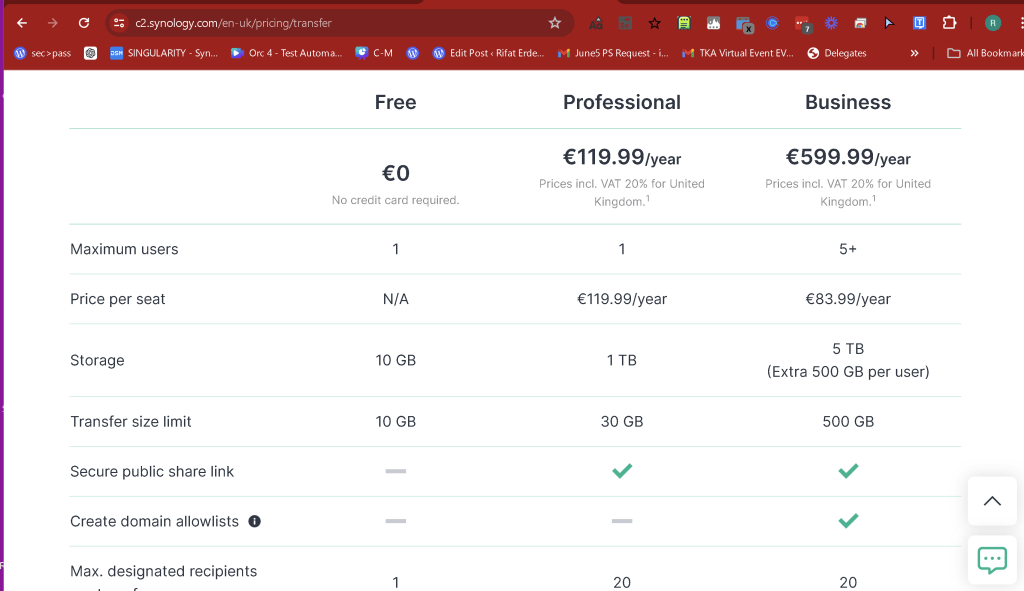Click the info icon next to Create domain allowlists
The height and width of the screenshot is (591, 1024).
click(255, 521)
